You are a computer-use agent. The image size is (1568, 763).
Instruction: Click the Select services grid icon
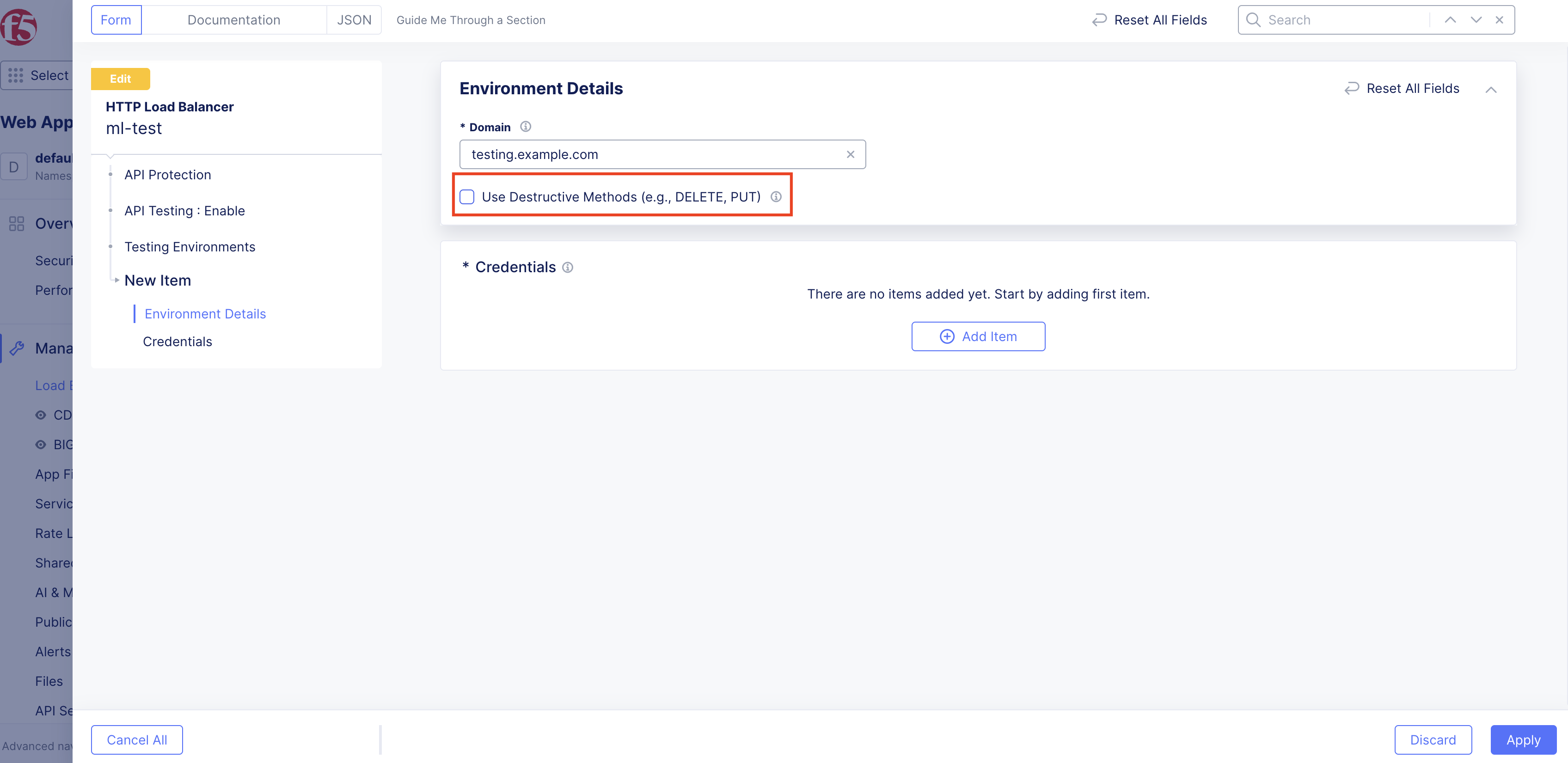[x=16, y=75]
